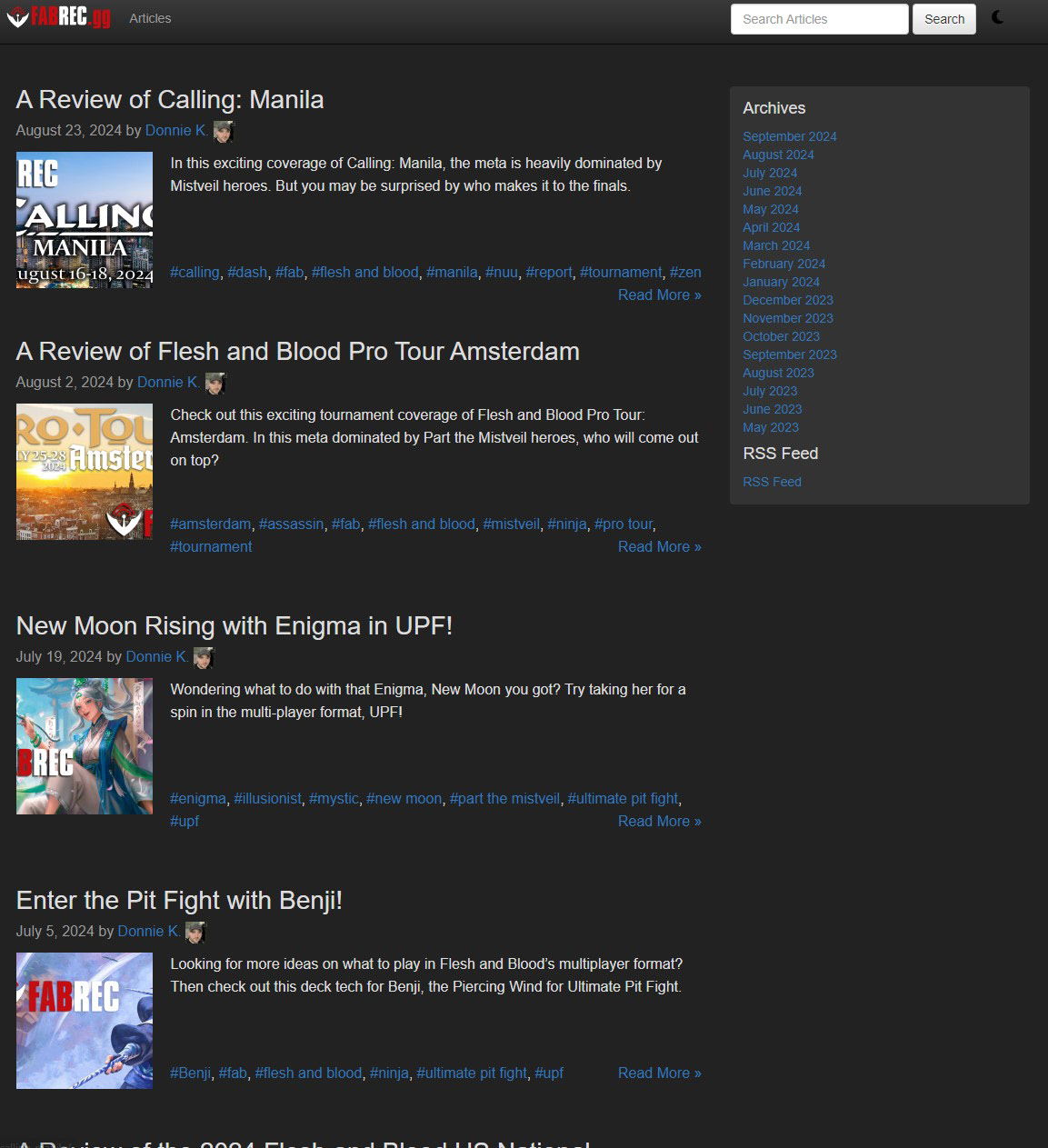Focus the Search Articles input field
Screen dimensions: 1048x1148
pos(819,19)
